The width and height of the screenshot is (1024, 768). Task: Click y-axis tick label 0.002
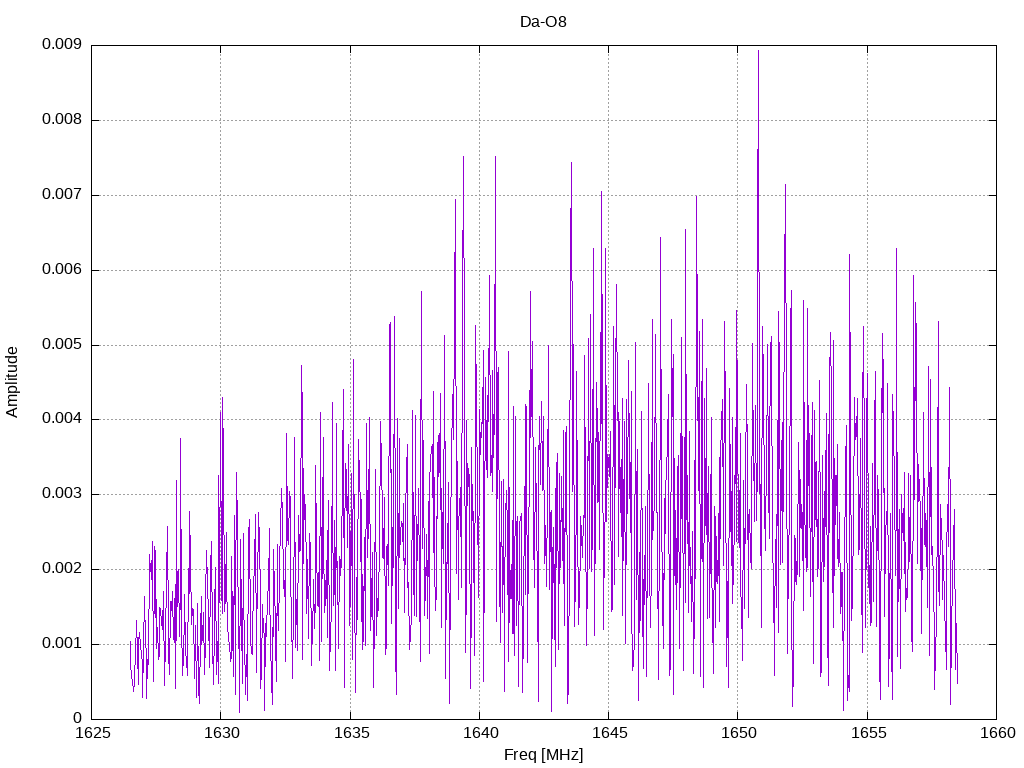(62, 569)
